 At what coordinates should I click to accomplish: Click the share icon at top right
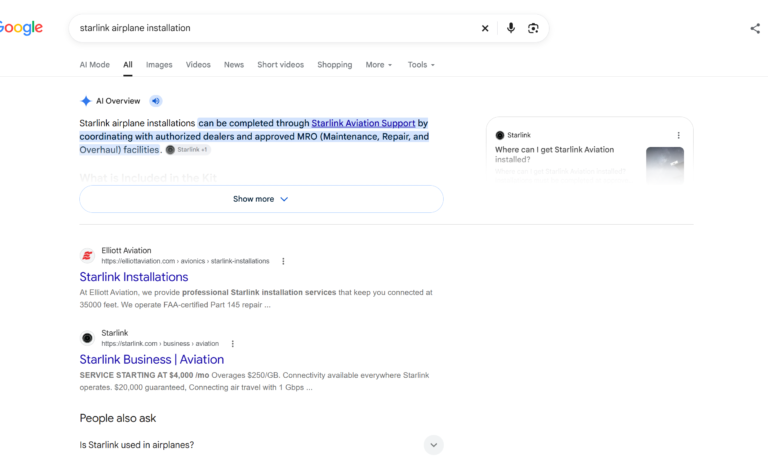click(x=755, y=28)
